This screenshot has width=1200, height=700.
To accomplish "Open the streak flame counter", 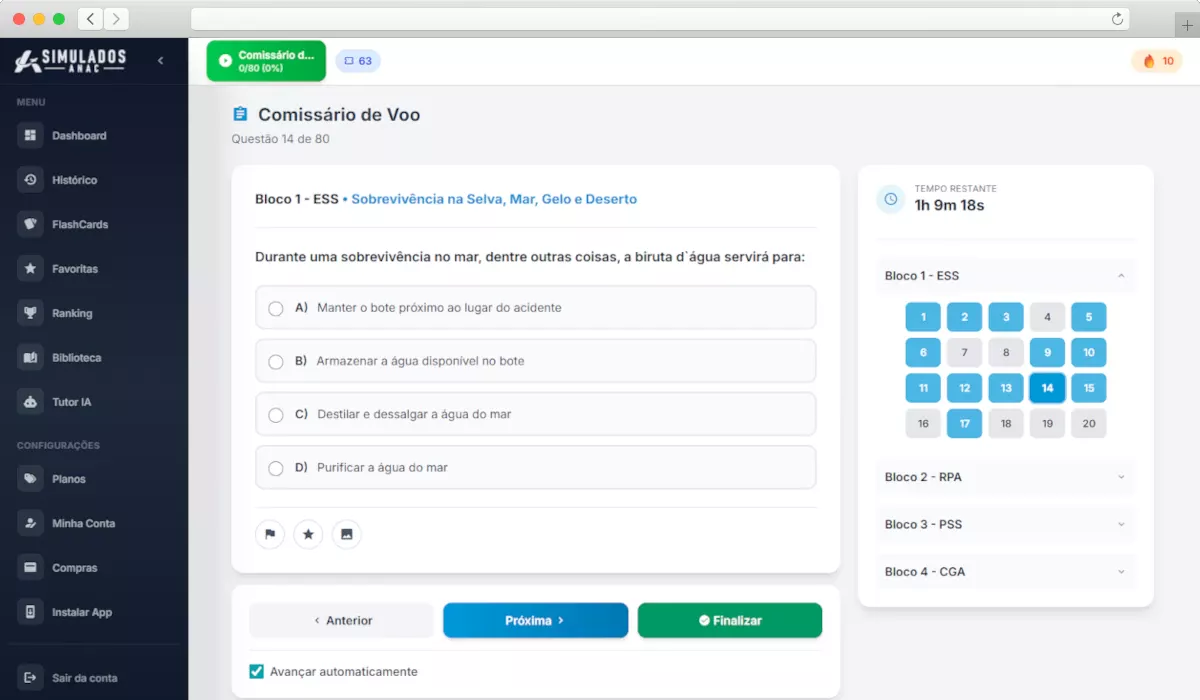I will 1156,60.
